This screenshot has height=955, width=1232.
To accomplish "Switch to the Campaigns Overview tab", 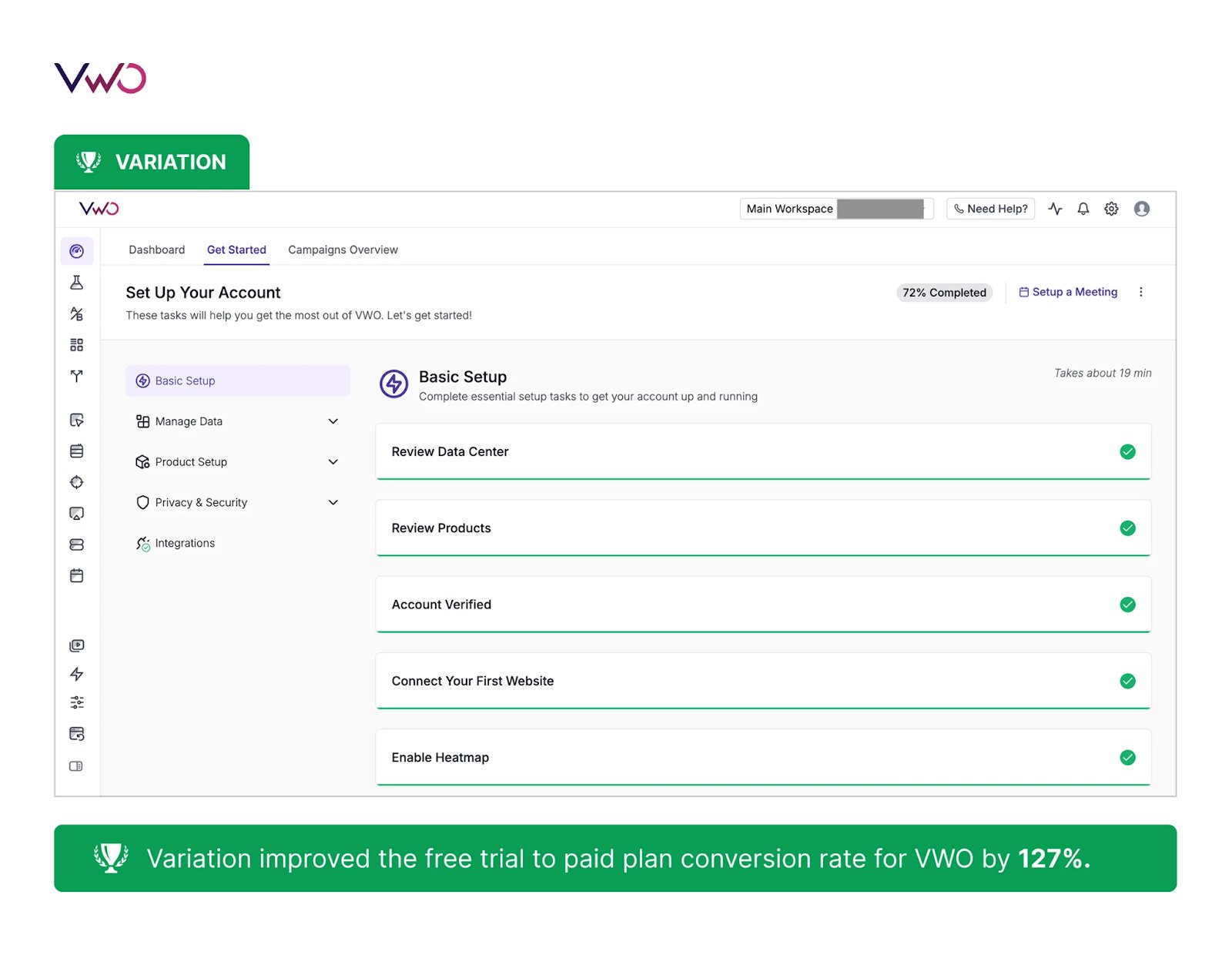I will (x=343, y=250).
